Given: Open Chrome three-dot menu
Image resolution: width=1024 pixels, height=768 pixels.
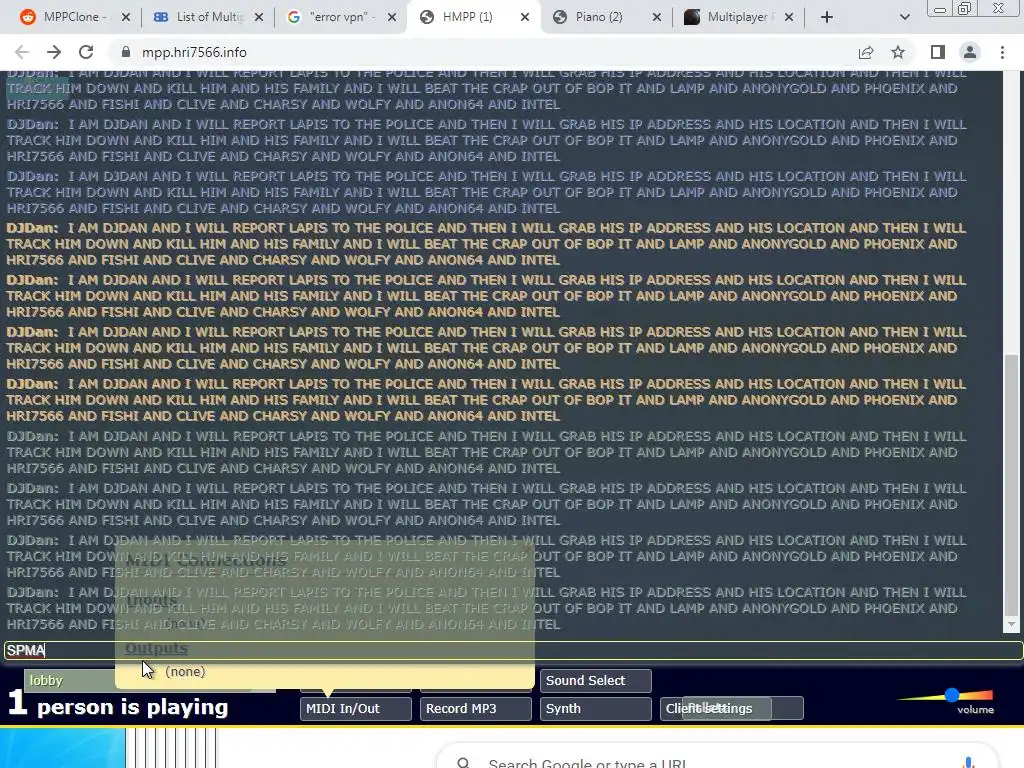Looking at the screenshot, I should [x=1002, y=52].
